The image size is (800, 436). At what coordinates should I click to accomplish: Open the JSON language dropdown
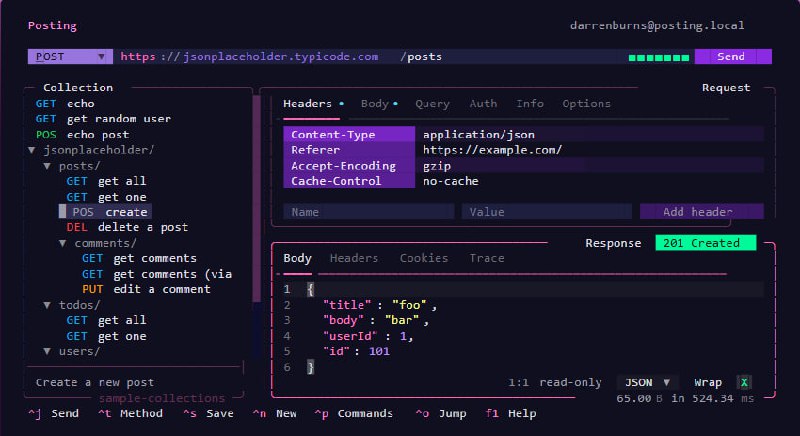pos(647,382)
